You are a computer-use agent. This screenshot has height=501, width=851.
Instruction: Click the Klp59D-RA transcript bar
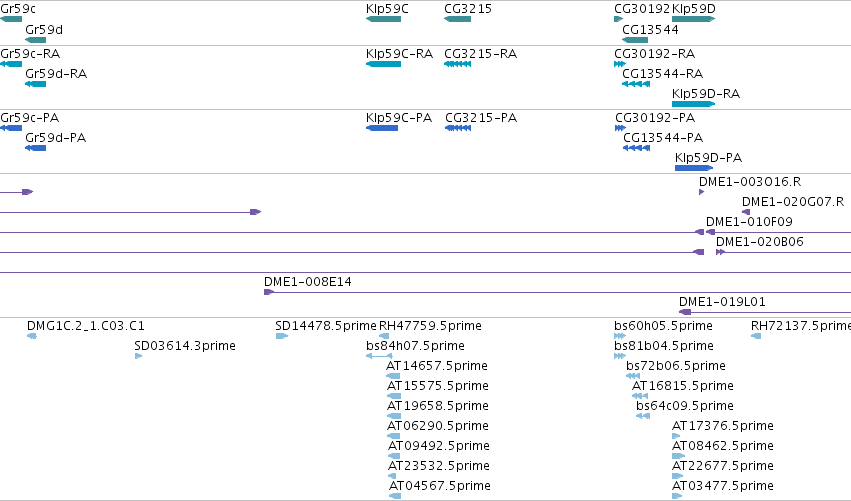[694, 104]
